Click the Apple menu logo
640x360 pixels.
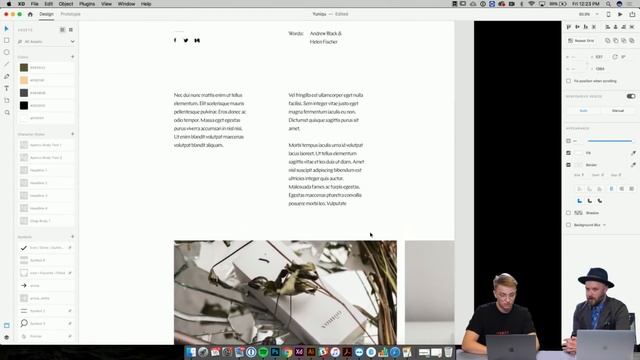click(x=9, y=4)
